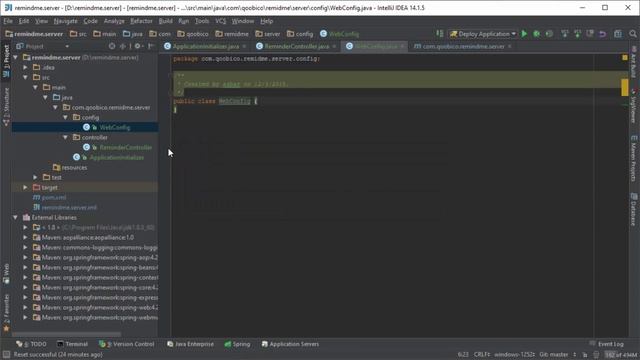Viewport: 640px width, 360px height.
Task: Open the Refactor menu
Action: [x=141, y=21]
